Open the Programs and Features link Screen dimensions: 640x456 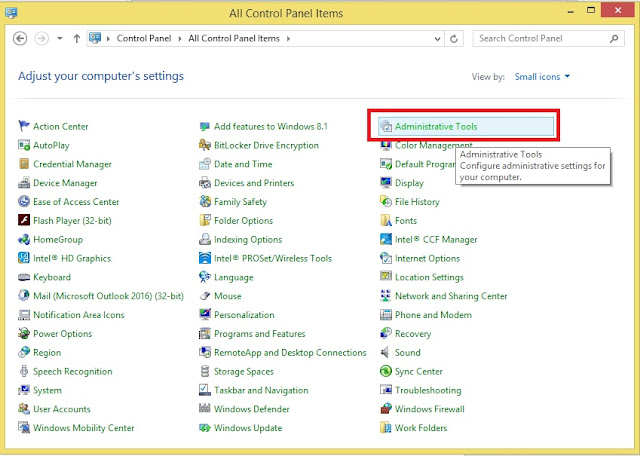coord(260,334)
